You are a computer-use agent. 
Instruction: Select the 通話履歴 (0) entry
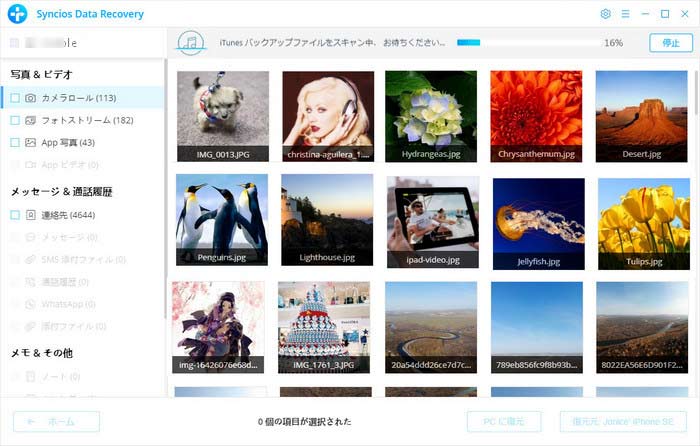point(83,282)
